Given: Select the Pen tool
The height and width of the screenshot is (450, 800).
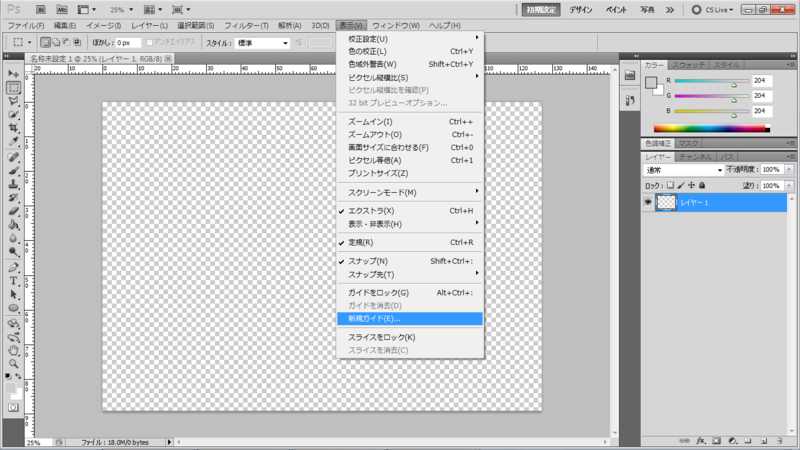Looking at the screenshot, I should (13, 268).
